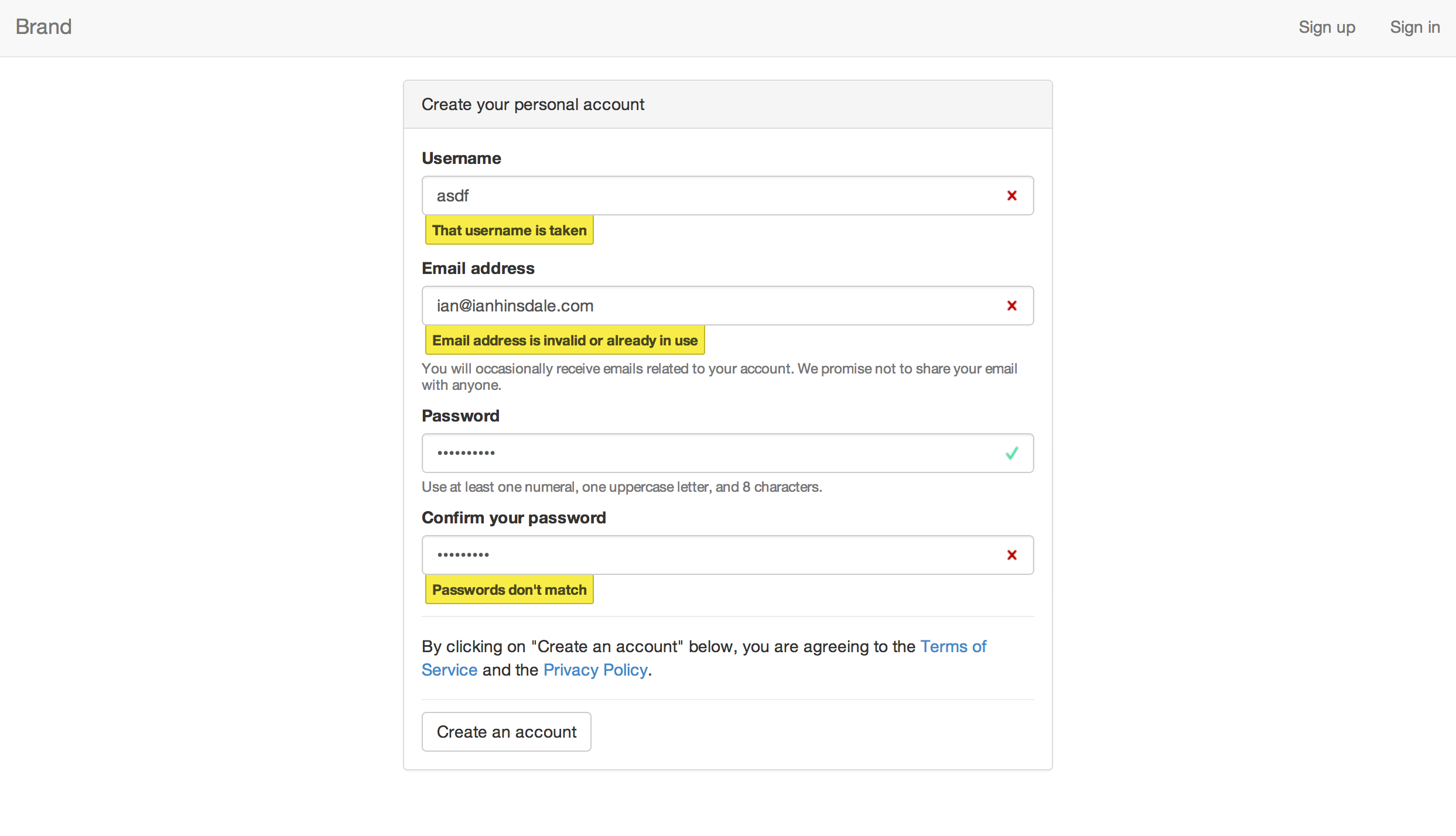Click the Confirm your password label
Image resolution: width=1456 pixels, height=836 pixels.
pos(514,518)
